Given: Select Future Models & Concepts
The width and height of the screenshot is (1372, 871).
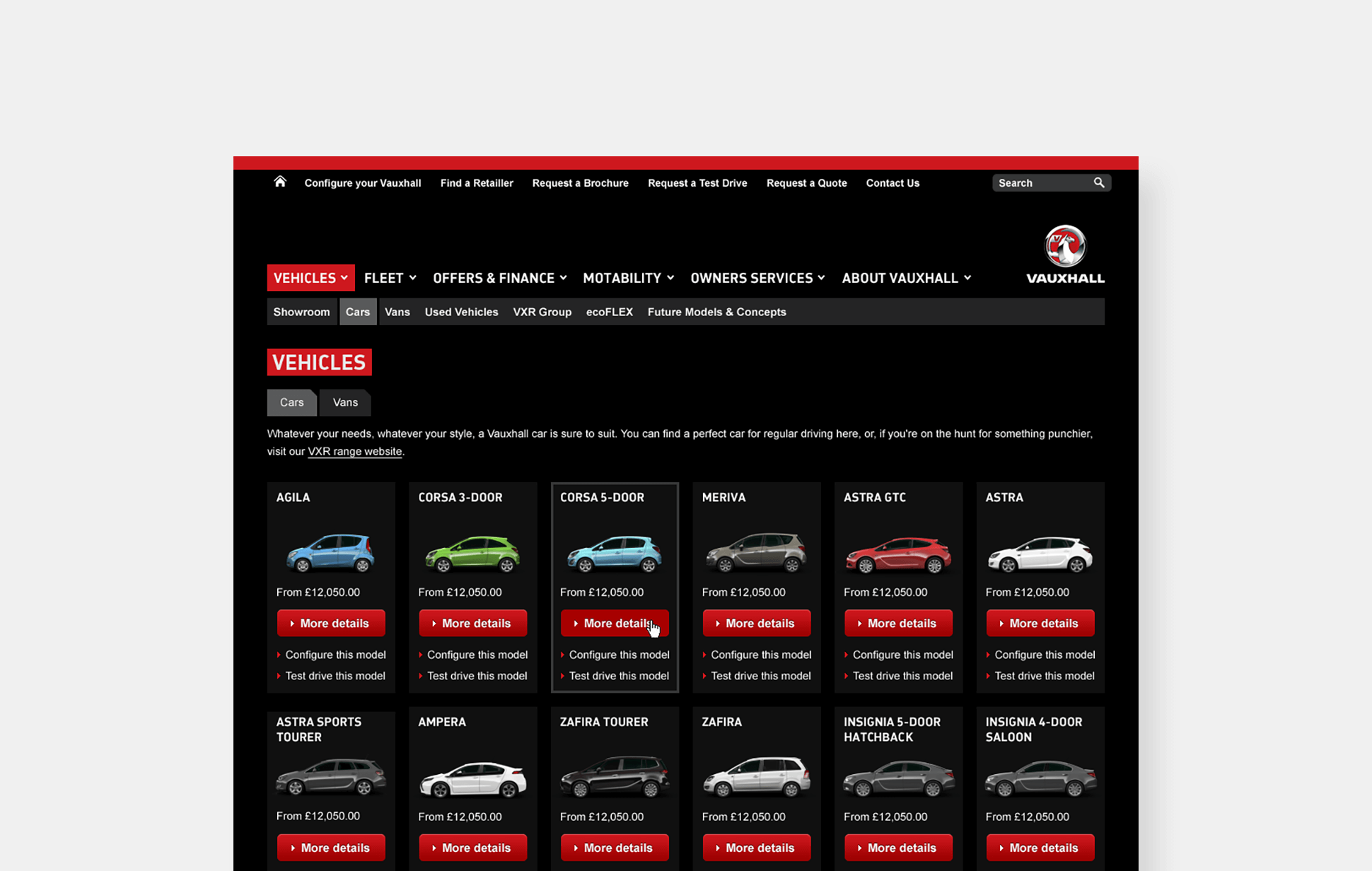Looking at the screenshot, I should [x=716, y=312].
